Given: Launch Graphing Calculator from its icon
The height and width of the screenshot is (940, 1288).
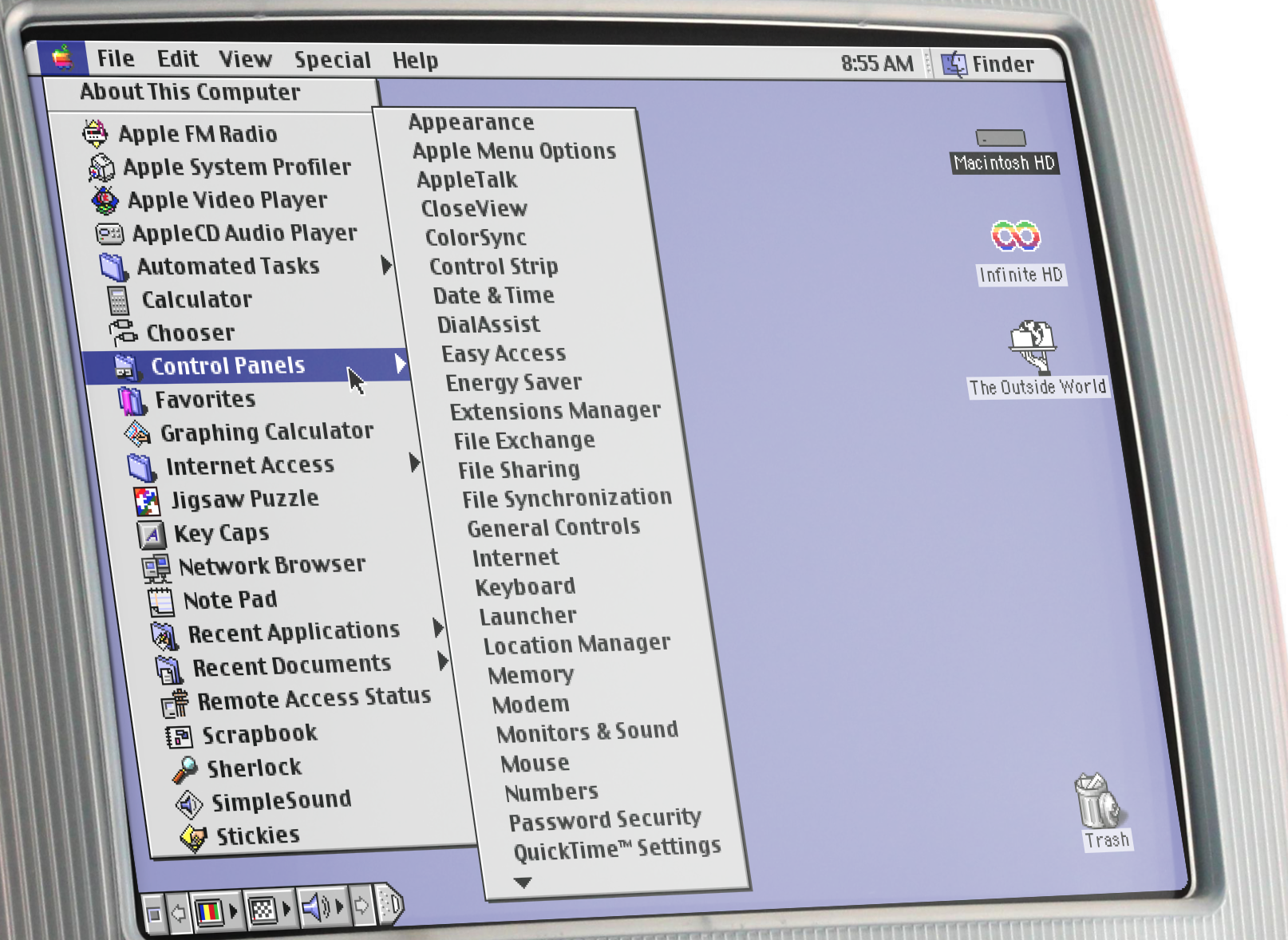Looking at the screenshot, I should point(137,433).
